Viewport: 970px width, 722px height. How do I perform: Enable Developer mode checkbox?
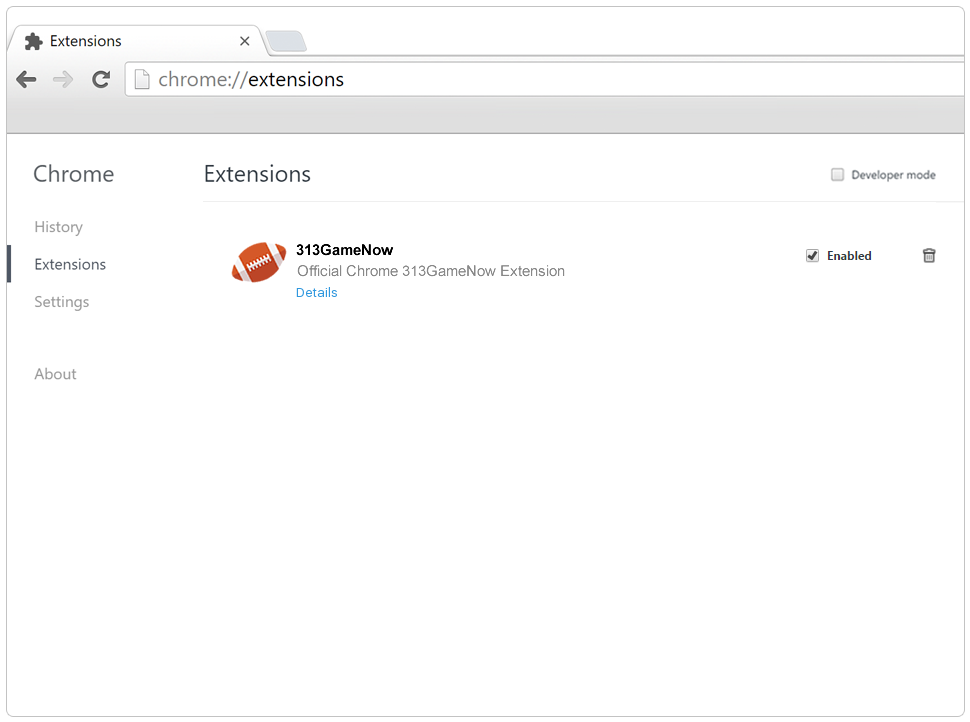837,174
